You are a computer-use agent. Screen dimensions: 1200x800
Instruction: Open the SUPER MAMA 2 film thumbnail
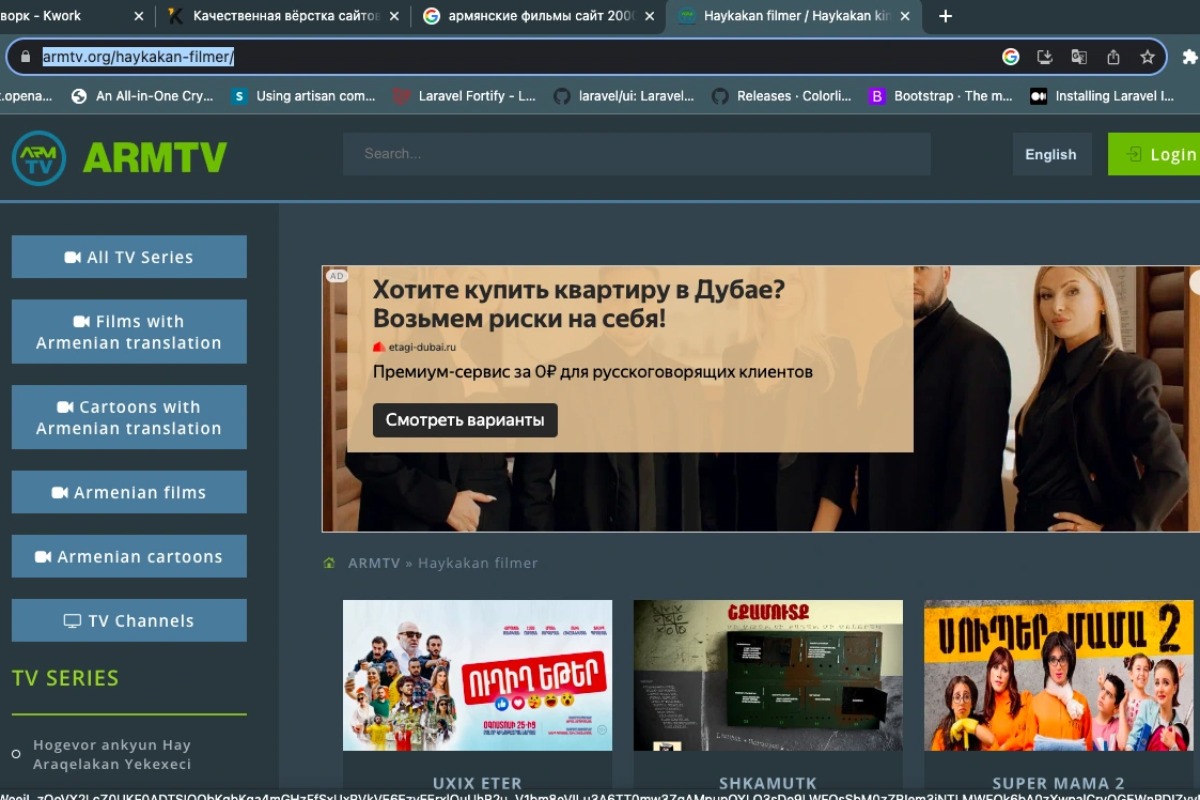1059,675
